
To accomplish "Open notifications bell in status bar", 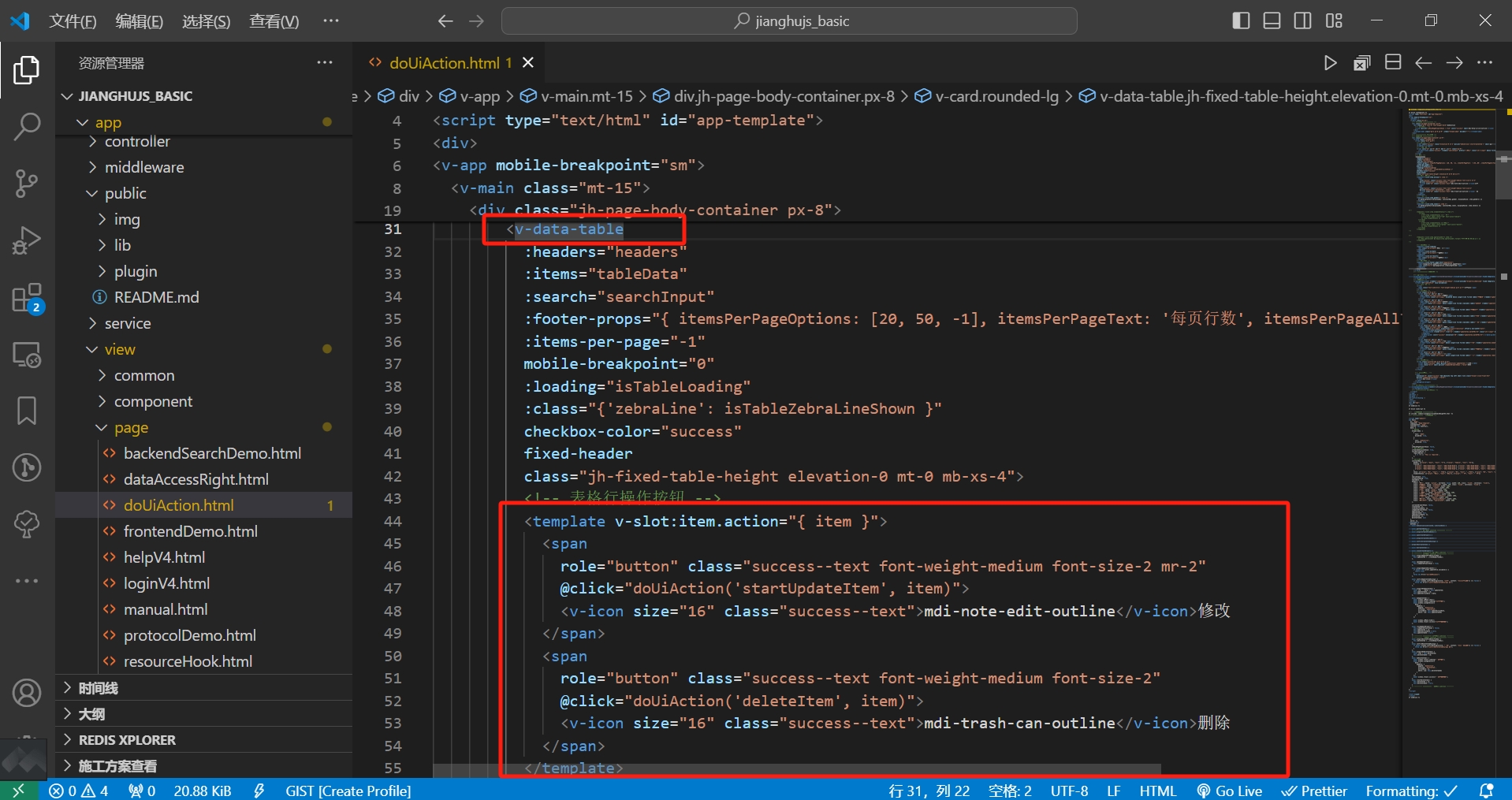I will point(1487,791).
